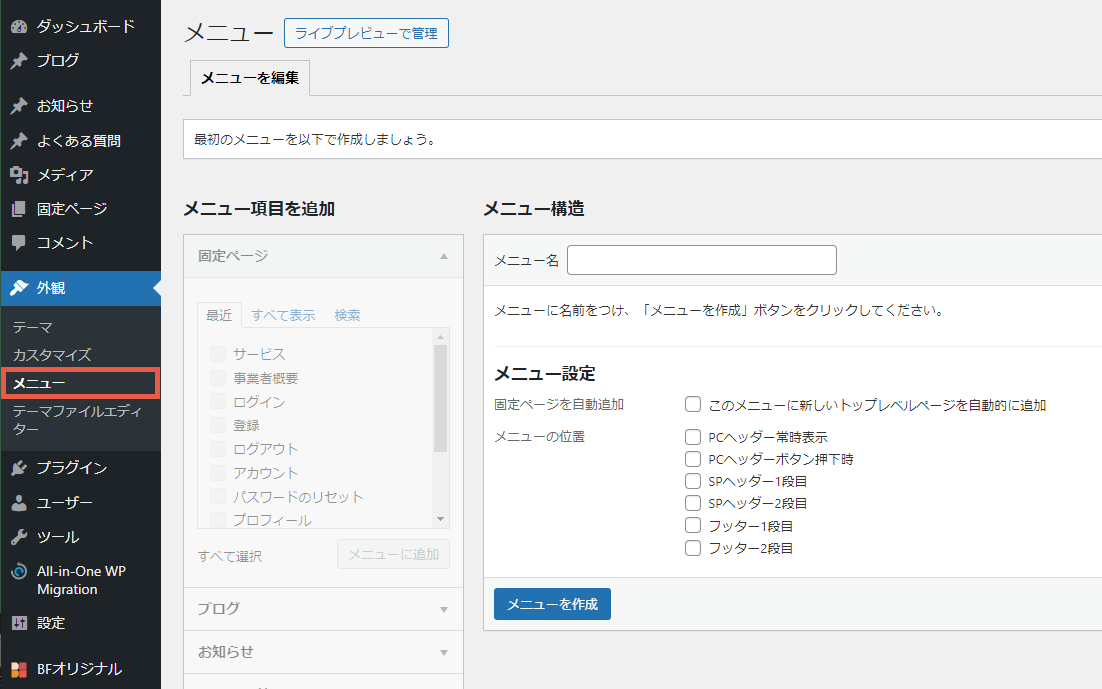
Task: Click the page list scrollbar up arrow
Action: [441, 337]
